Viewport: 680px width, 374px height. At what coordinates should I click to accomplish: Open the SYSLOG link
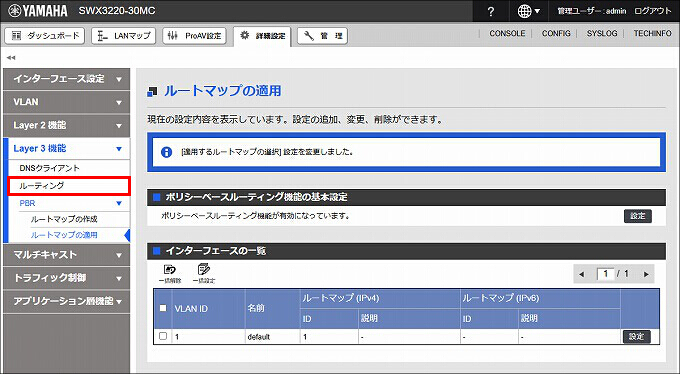pos(602,33)
